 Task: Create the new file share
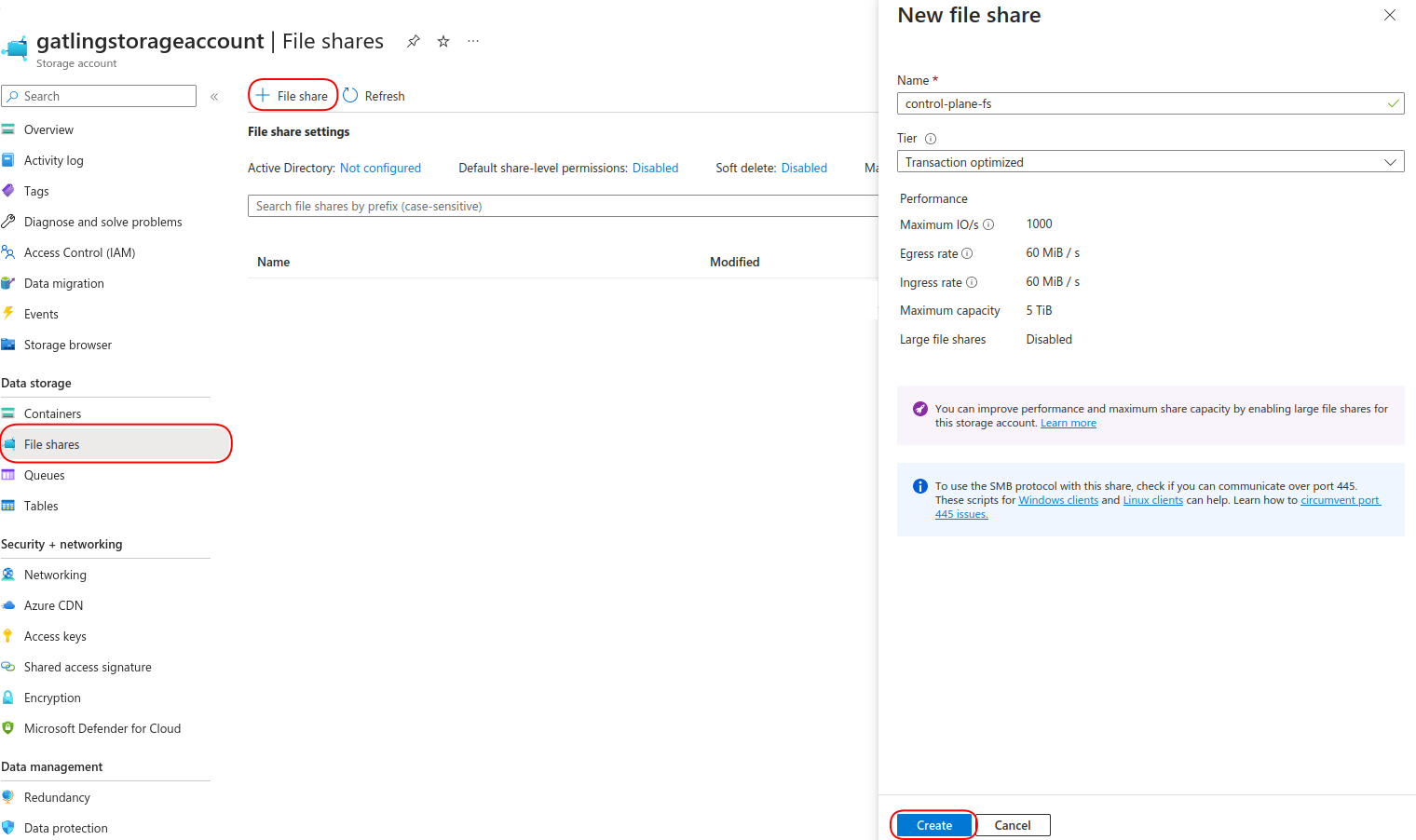point(933,825)
